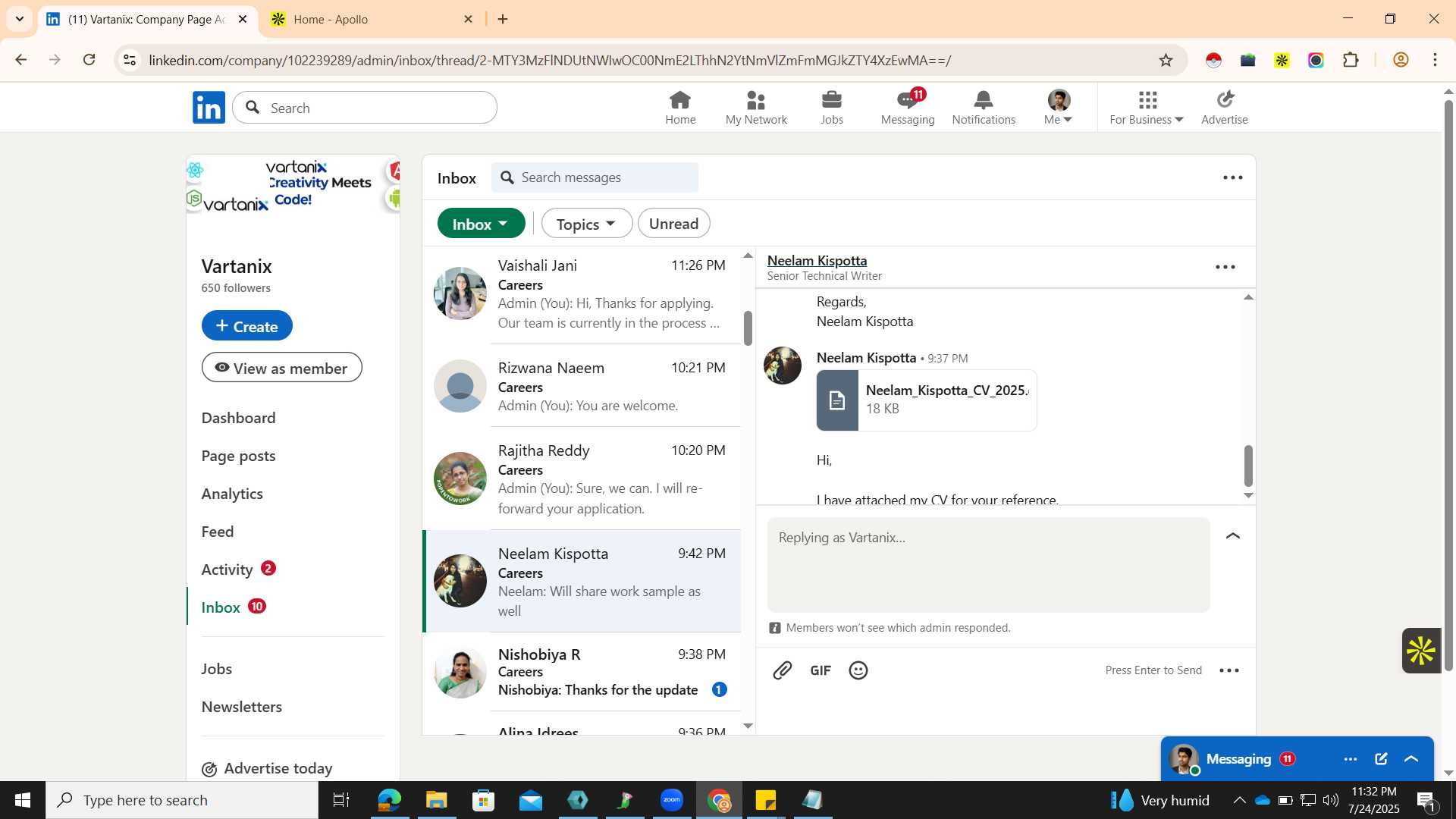This screenshot has width=1456, height=819.
Task: Open Nishobiya R conversation
Action: (x=582, y=672)
